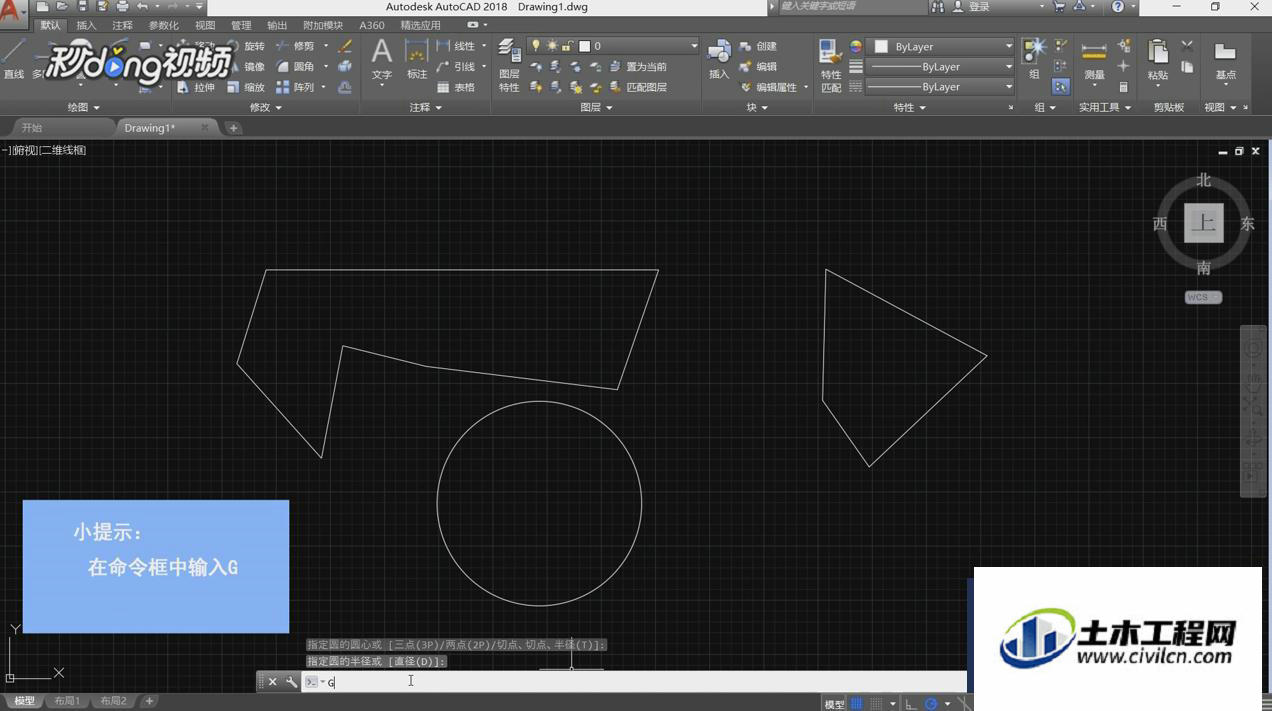This screenshot has width=1272, height=711.
Task: Toggle grid display in status bar
Action: [857, 704]
